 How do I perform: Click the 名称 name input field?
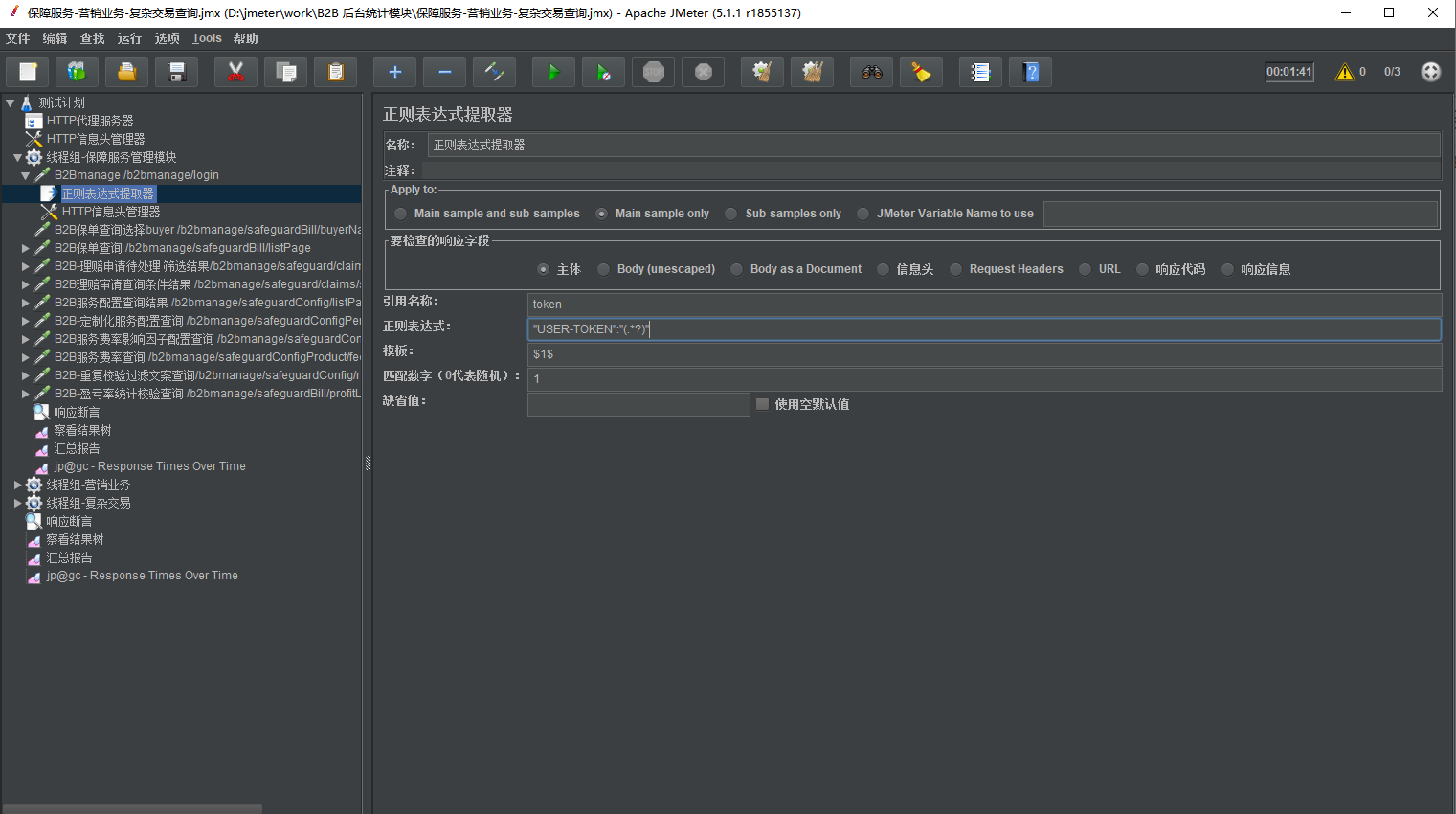coord(933,146)
